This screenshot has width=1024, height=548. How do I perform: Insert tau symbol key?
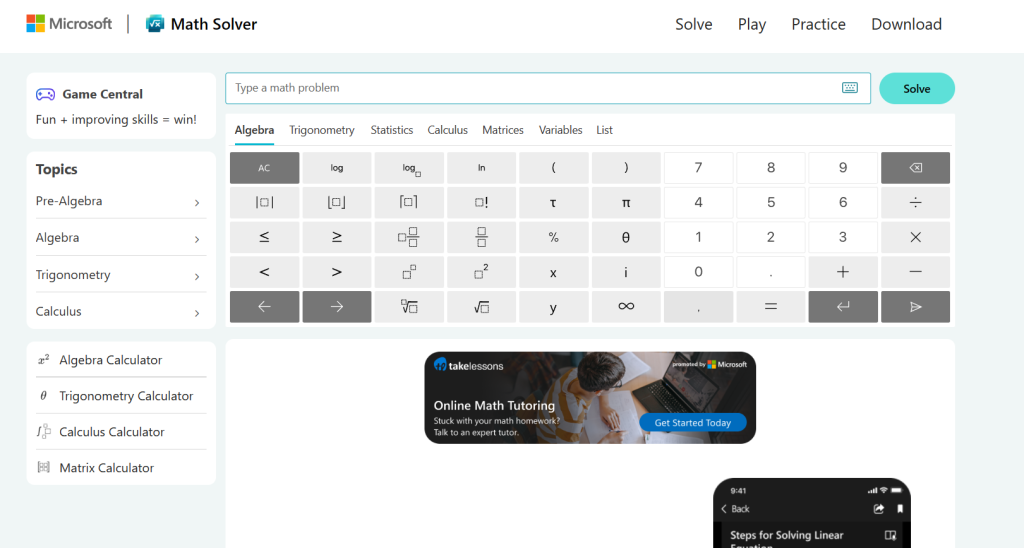[554, 202]
